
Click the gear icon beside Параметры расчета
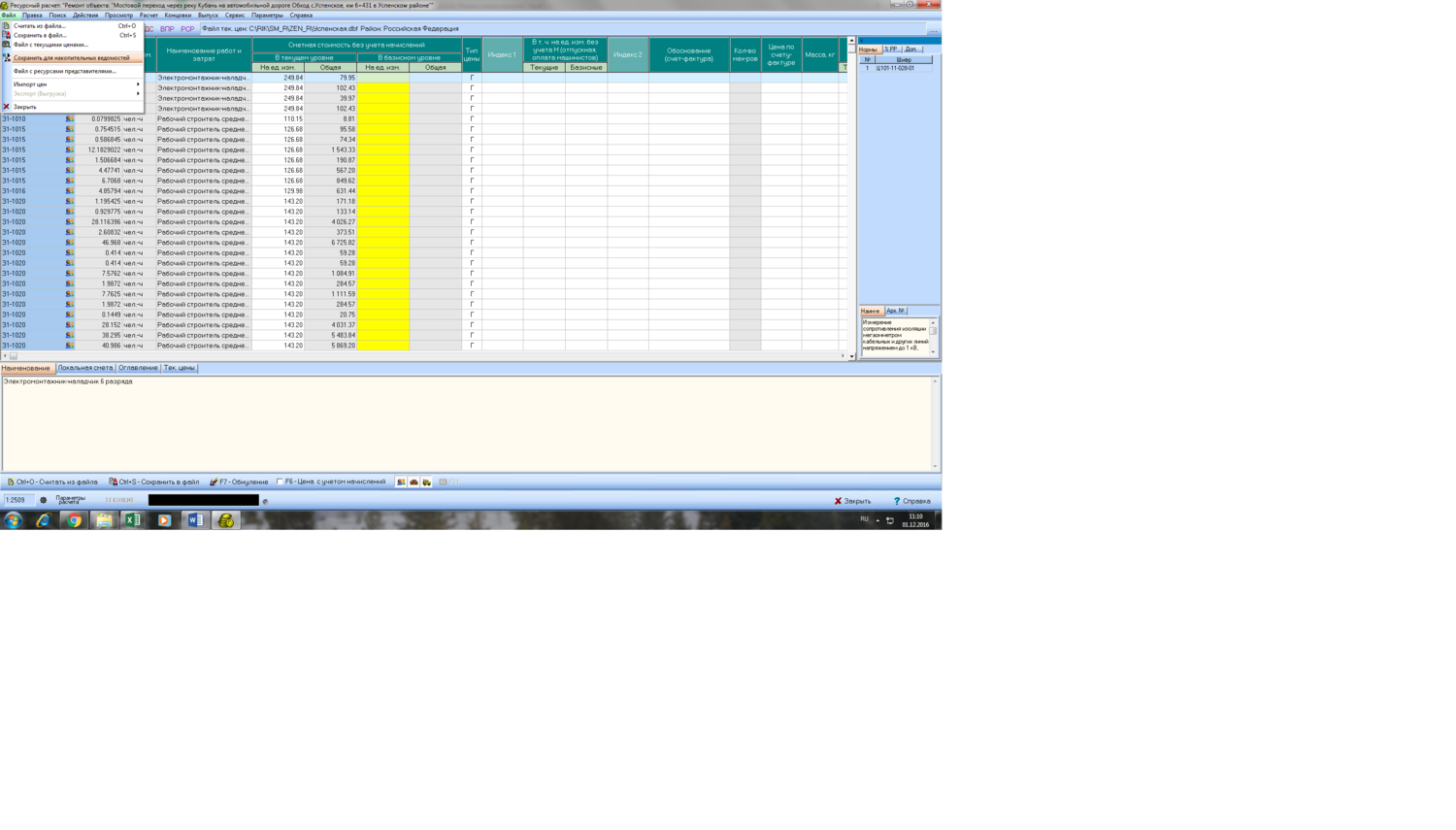pos(44,501)
